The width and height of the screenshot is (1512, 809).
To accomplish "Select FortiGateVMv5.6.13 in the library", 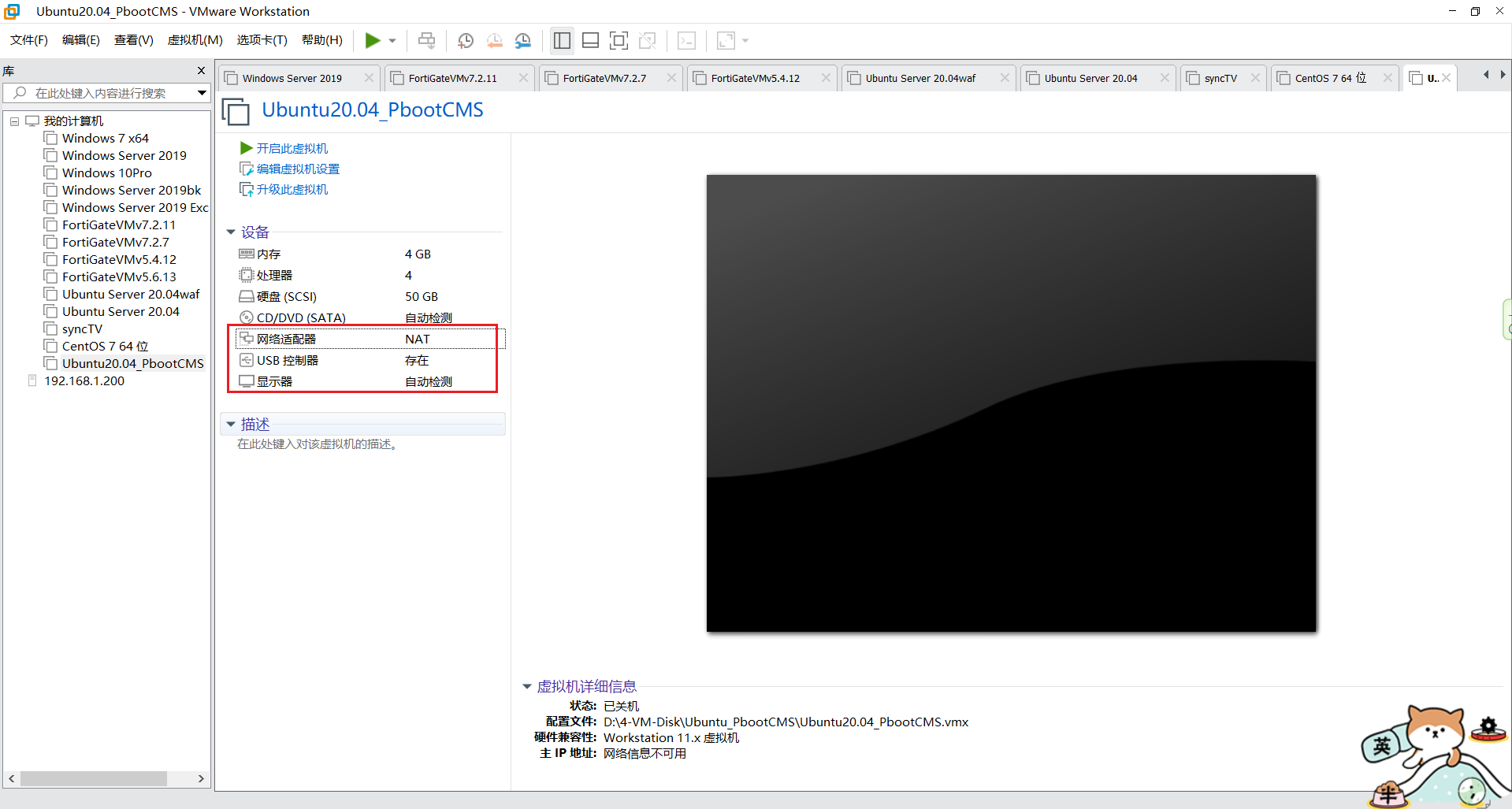I will click(x=119, y=277).
